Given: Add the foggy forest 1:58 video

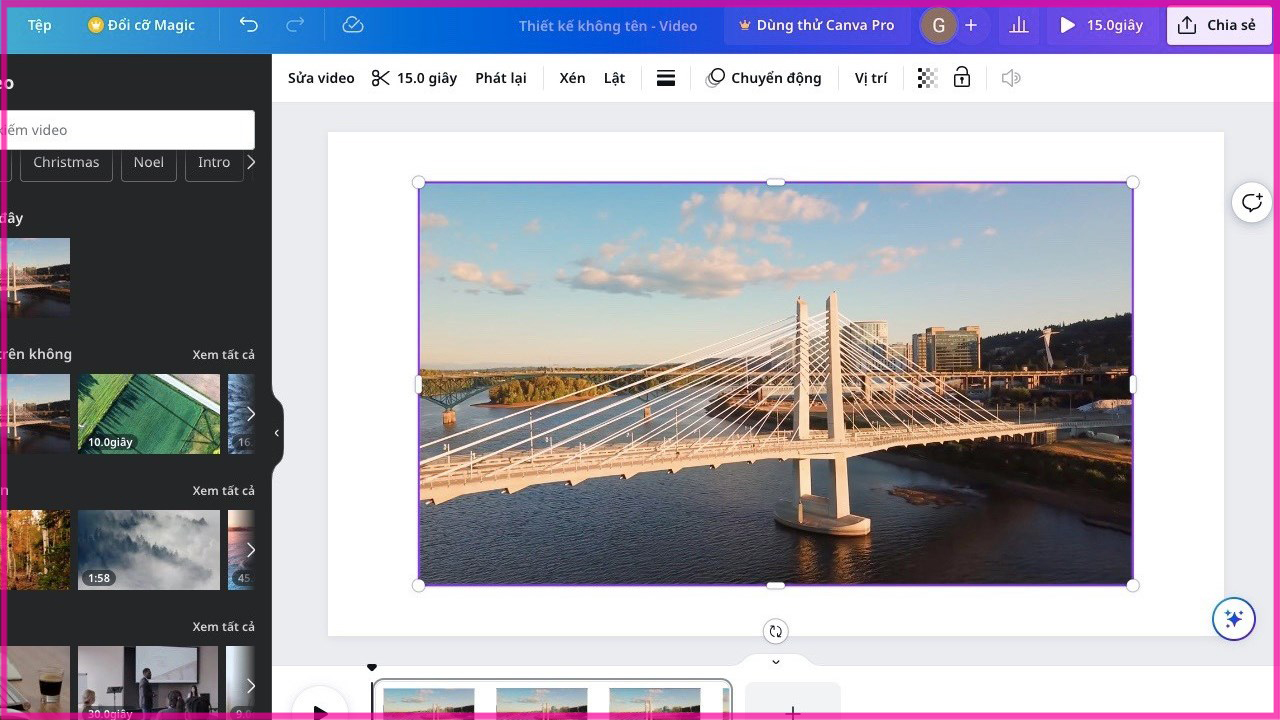Looking at the screenshot, I should tap(149, 550).
